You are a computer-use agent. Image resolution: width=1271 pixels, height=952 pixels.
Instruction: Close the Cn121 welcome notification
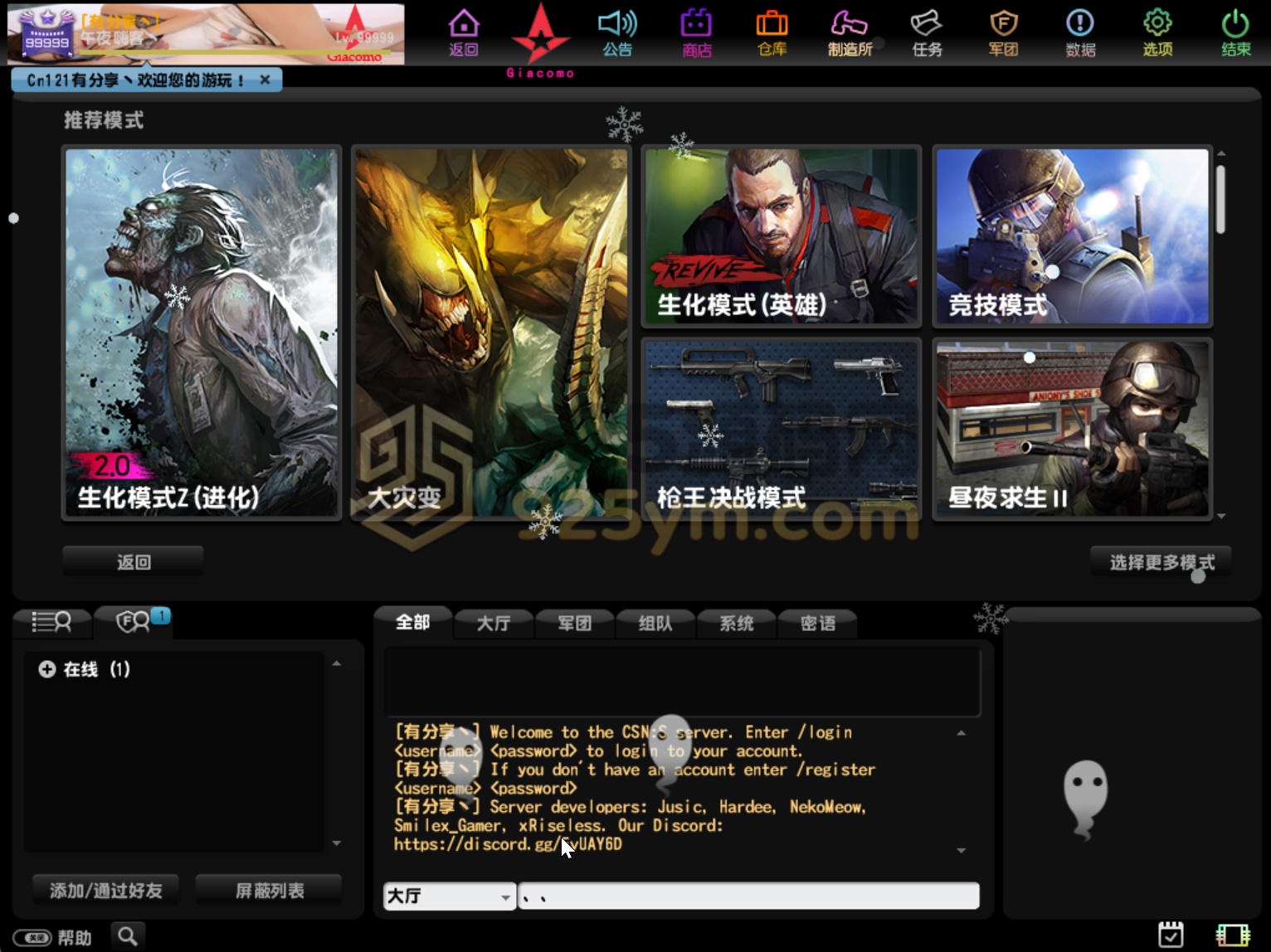(265, 80)
